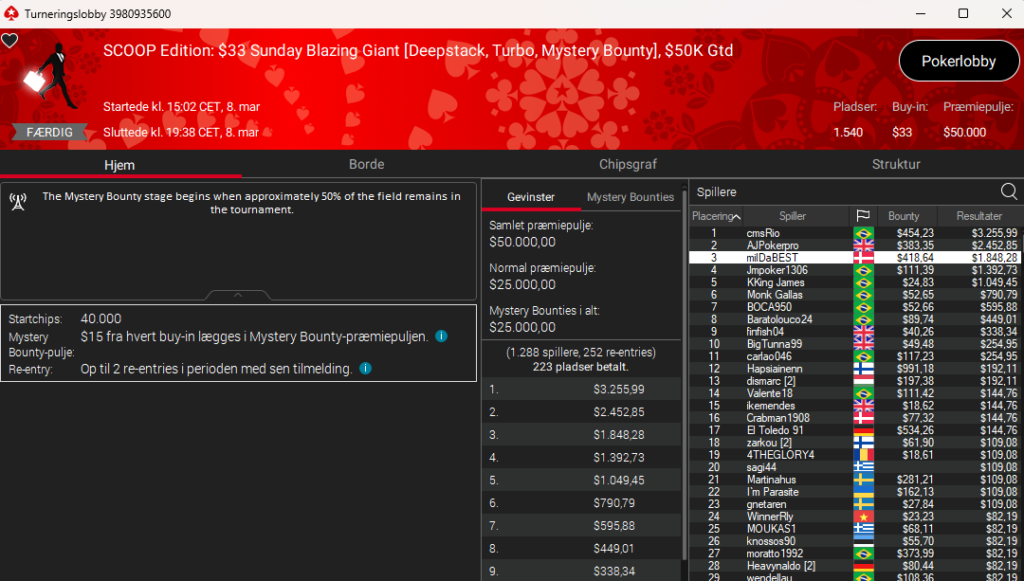This screenshot has width=1024, height=581.
Task: Click the Brazil flag beside cmsRio
Action: click(862, 233)
